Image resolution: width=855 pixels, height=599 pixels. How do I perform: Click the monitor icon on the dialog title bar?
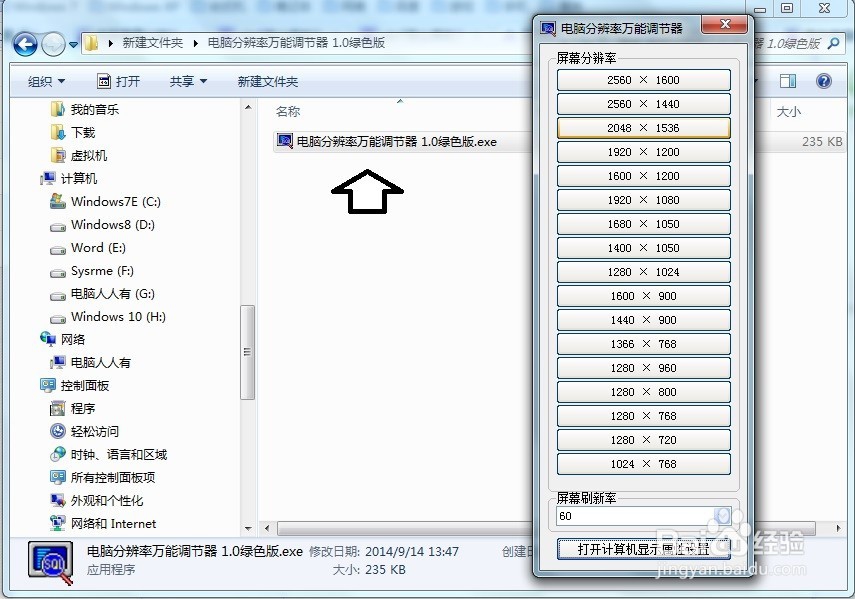[x=547, y=25]
